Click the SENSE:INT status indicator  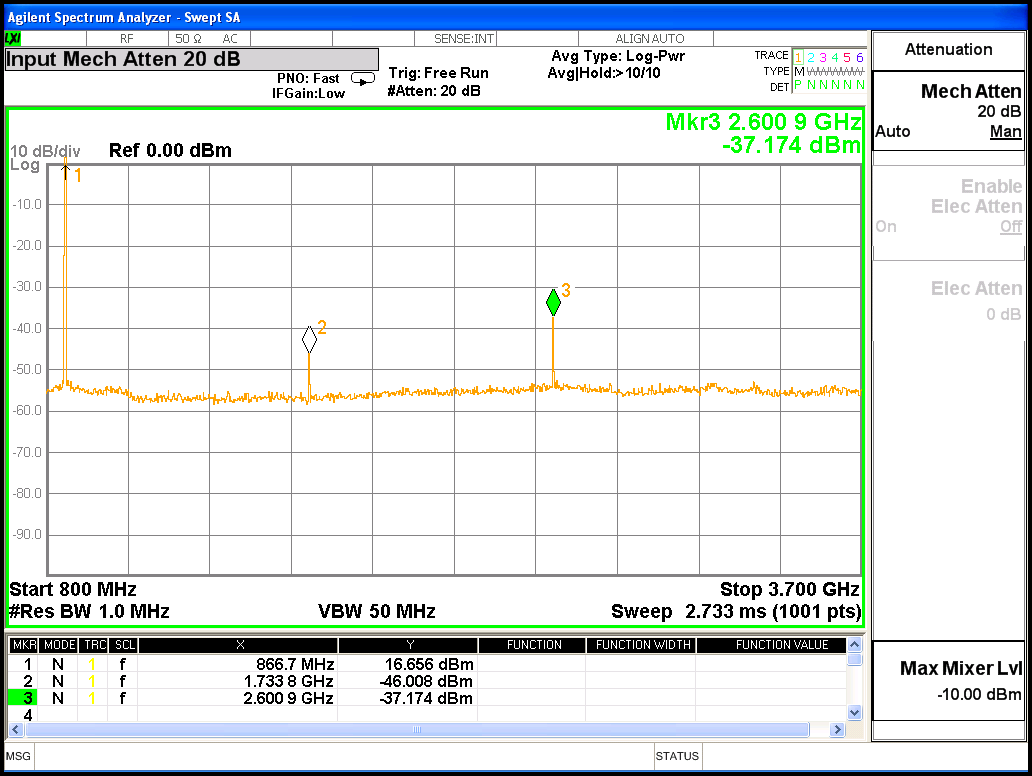click(x=464, y=39)
